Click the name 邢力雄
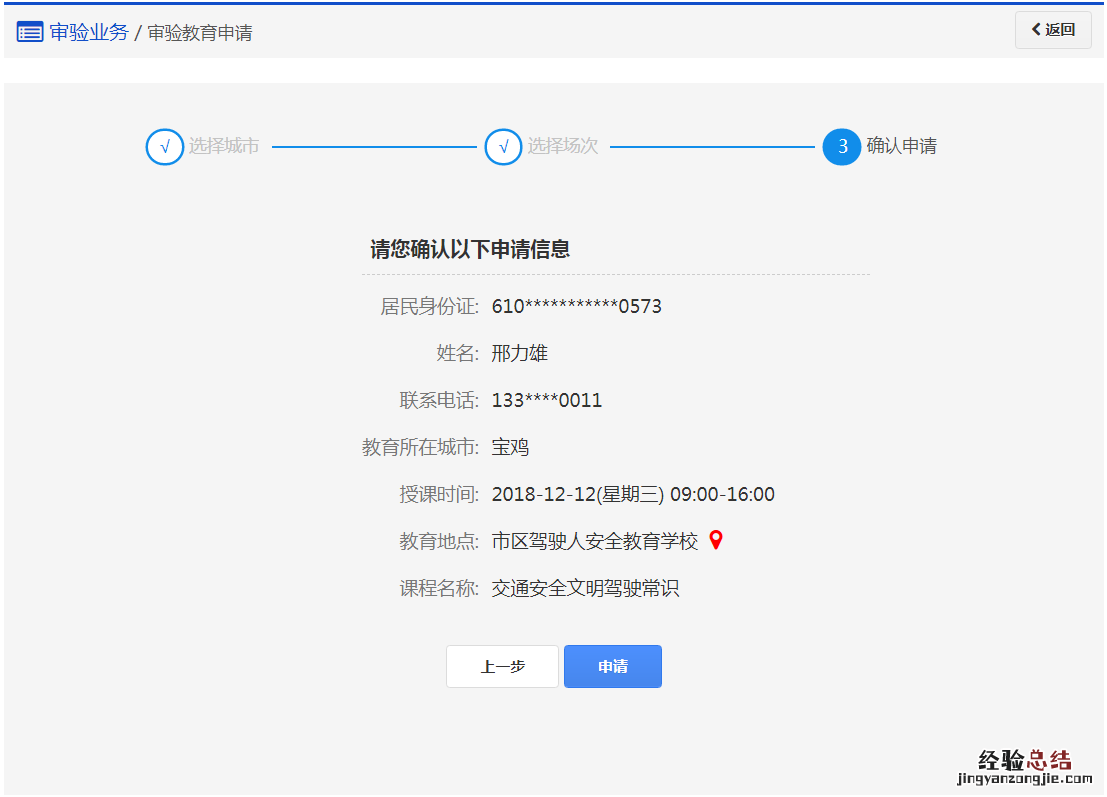This screenshot has width=1107, height=797. point(520,353)
